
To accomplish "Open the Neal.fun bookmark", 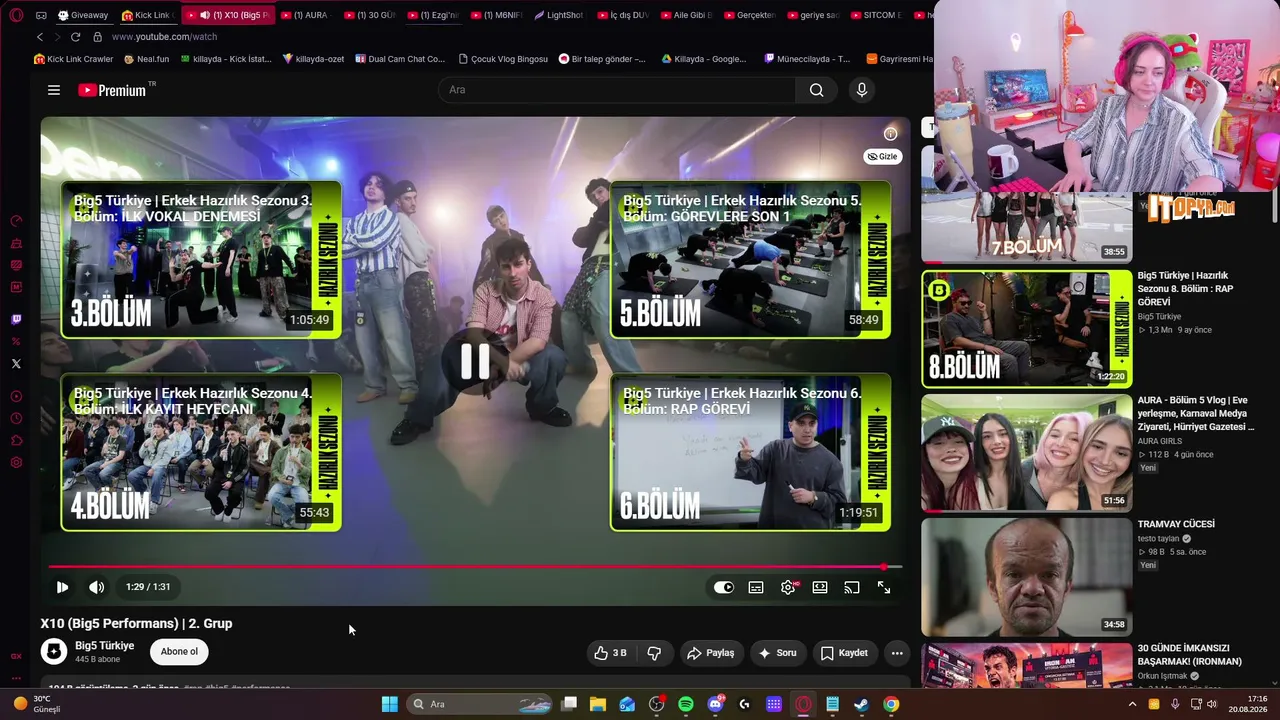I will click(x=147, y=59).
